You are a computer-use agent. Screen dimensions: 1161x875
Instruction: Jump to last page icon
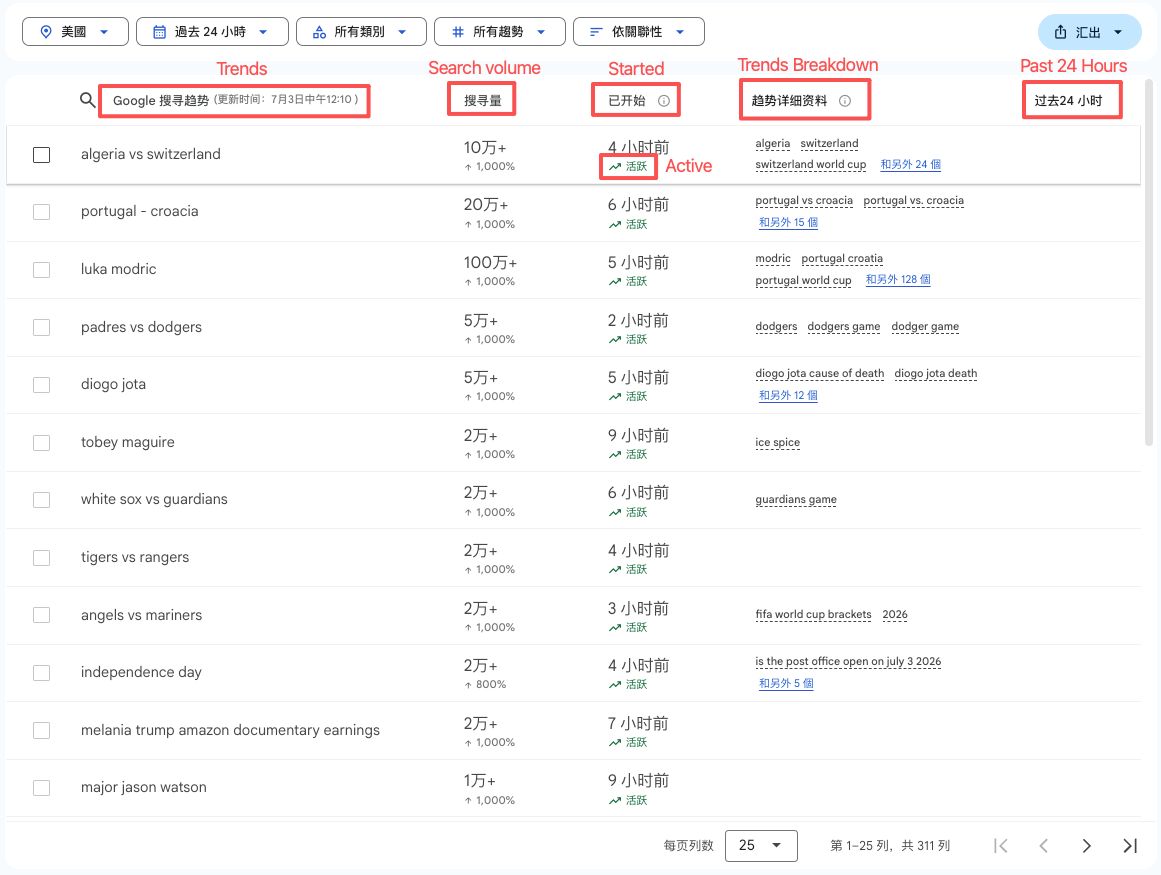(1130, 845)
